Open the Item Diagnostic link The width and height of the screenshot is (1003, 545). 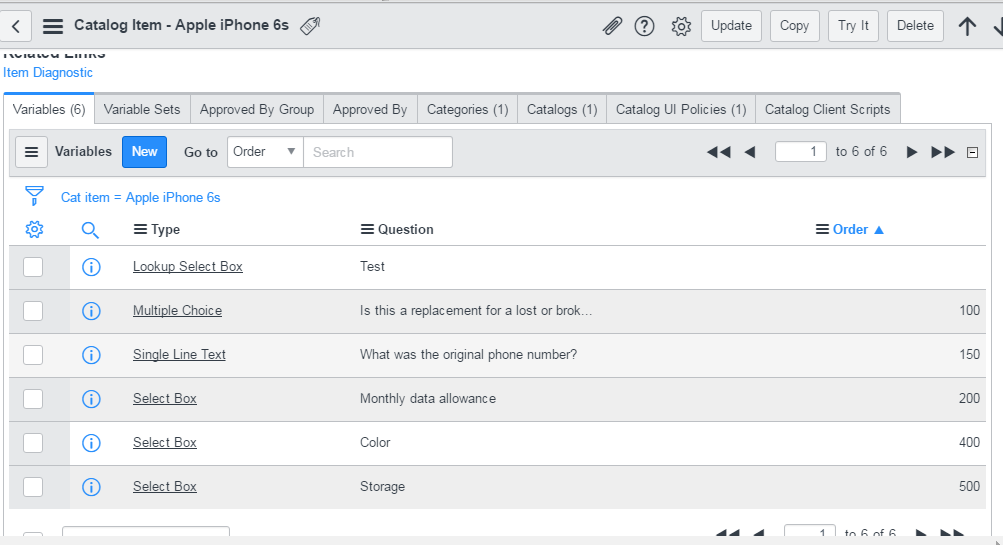click(48, 73)
